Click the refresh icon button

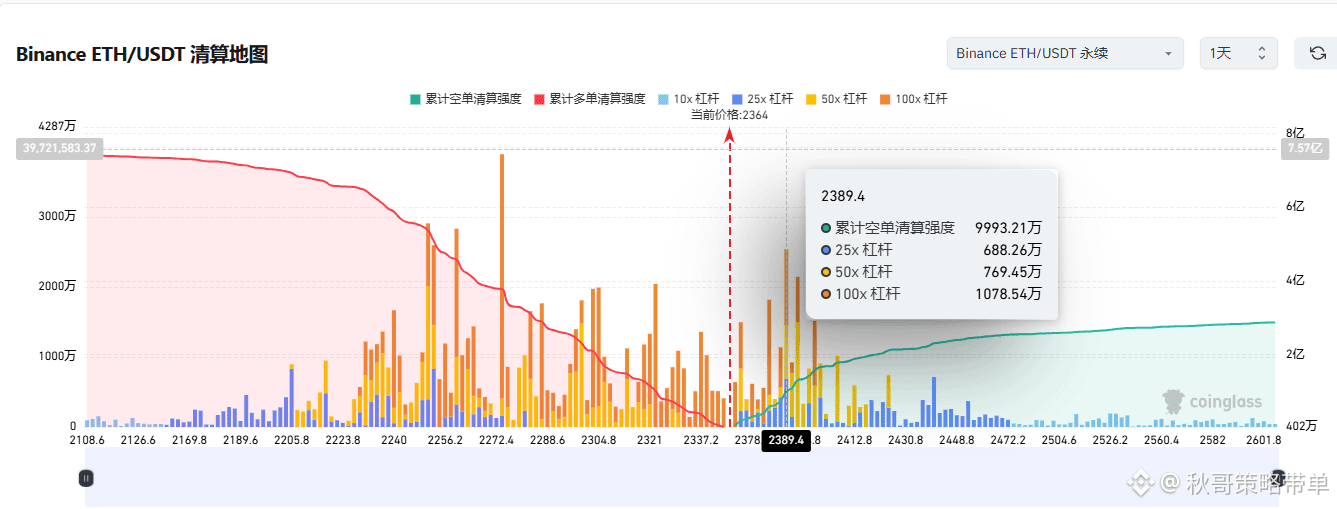click(x=1317, y=53)
